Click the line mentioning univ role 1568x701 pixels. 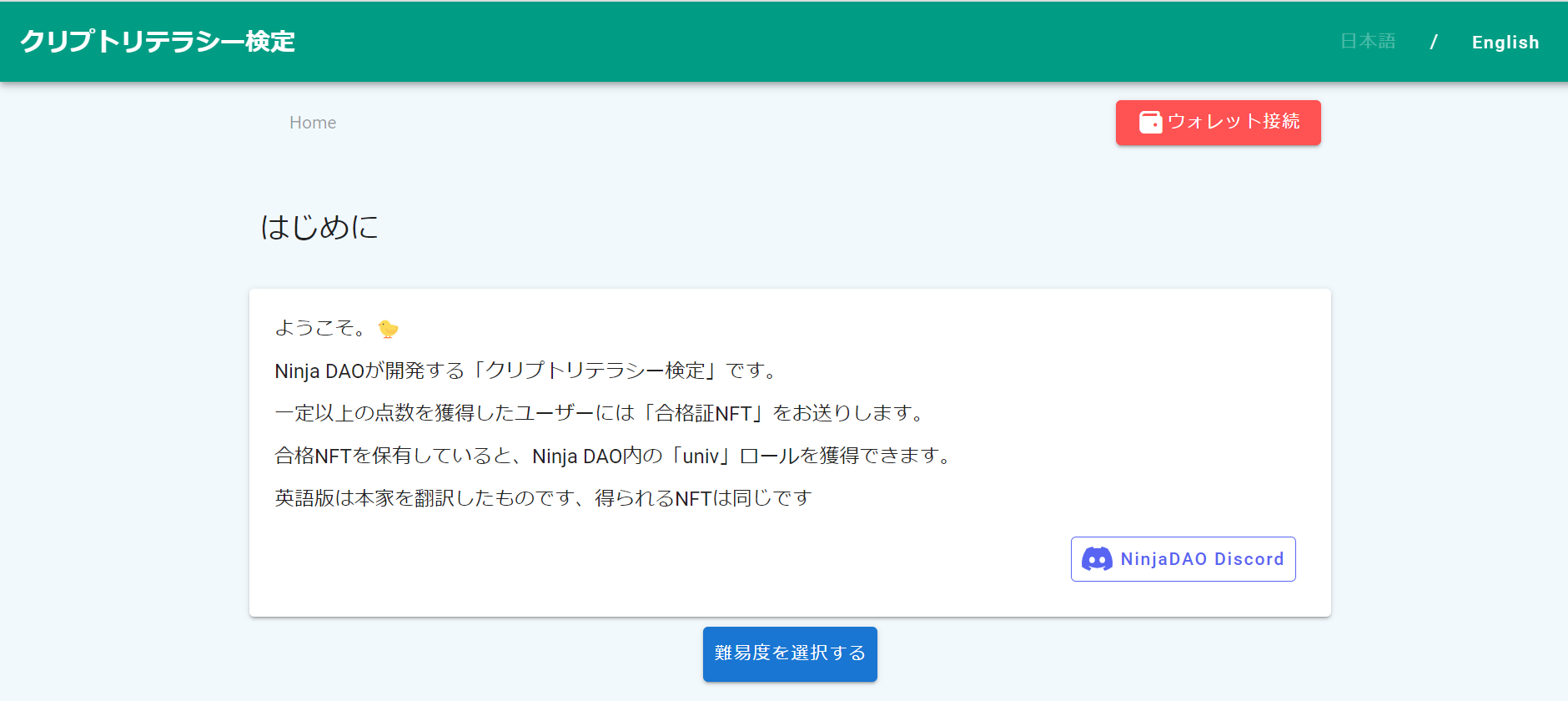coord(615,456)
